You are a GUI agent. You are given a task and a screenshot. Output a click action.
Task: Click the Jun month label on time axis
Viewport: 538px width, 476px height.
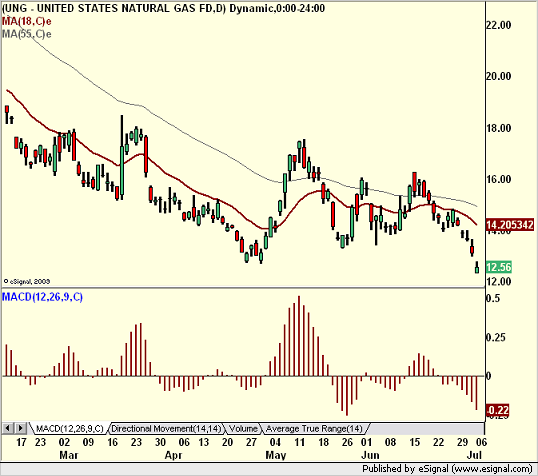(370, 455)
